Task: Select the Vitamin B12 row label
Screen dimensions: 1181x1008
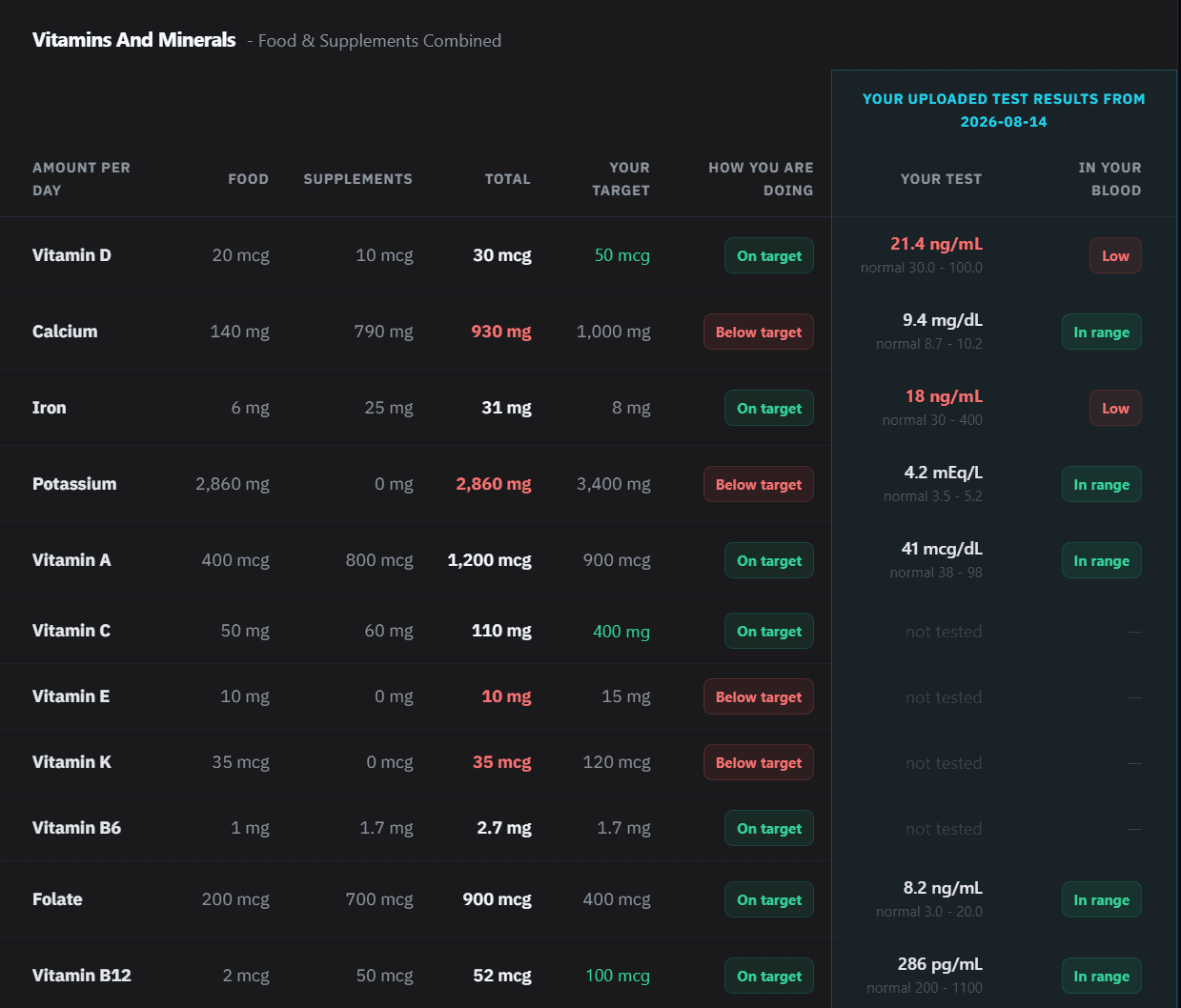Action: click(81, 976)
